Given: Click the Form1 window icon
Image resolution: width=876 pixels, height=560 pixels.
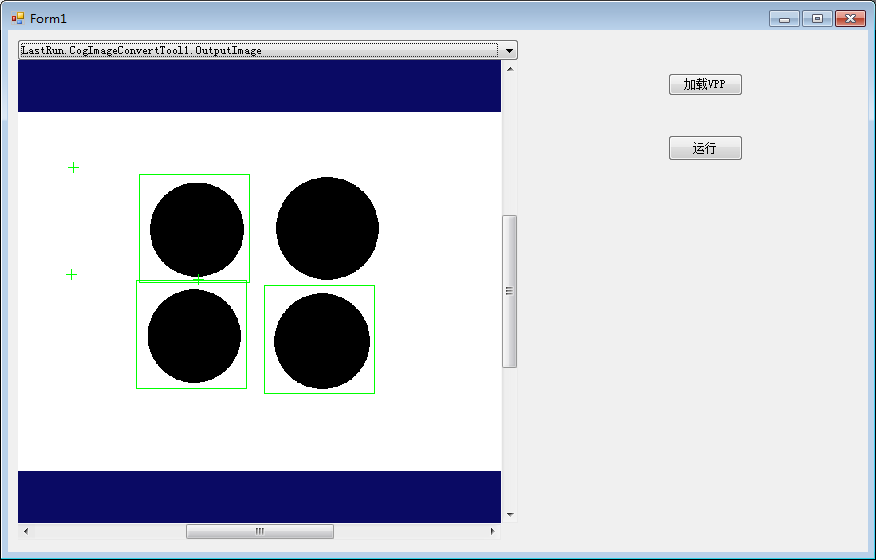Looking at the screenshot, I should tap(18, 18).
